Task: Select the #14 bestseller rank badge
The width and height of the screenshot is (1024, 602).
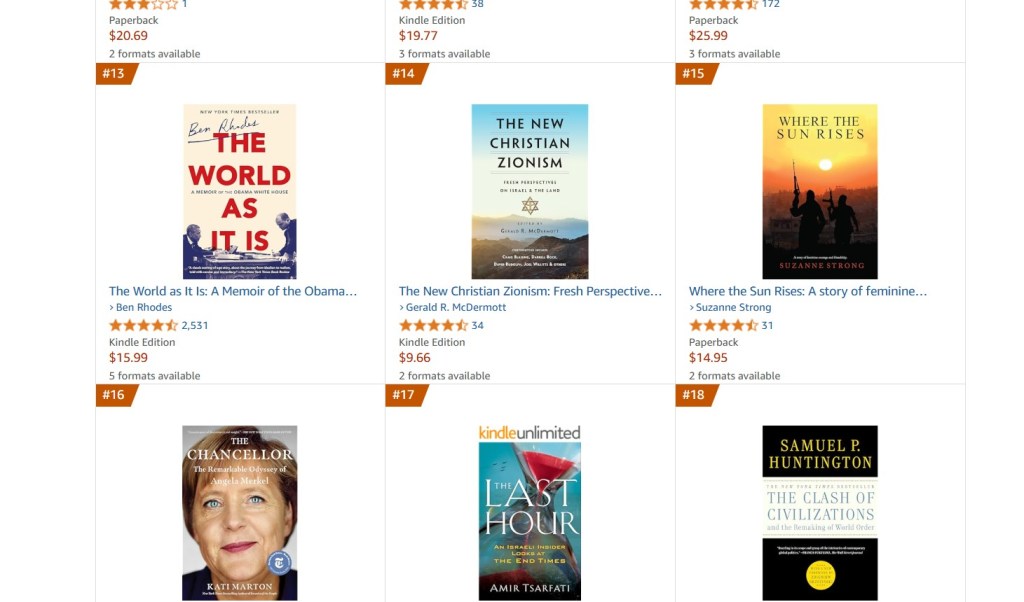Action: click(404, 73)
